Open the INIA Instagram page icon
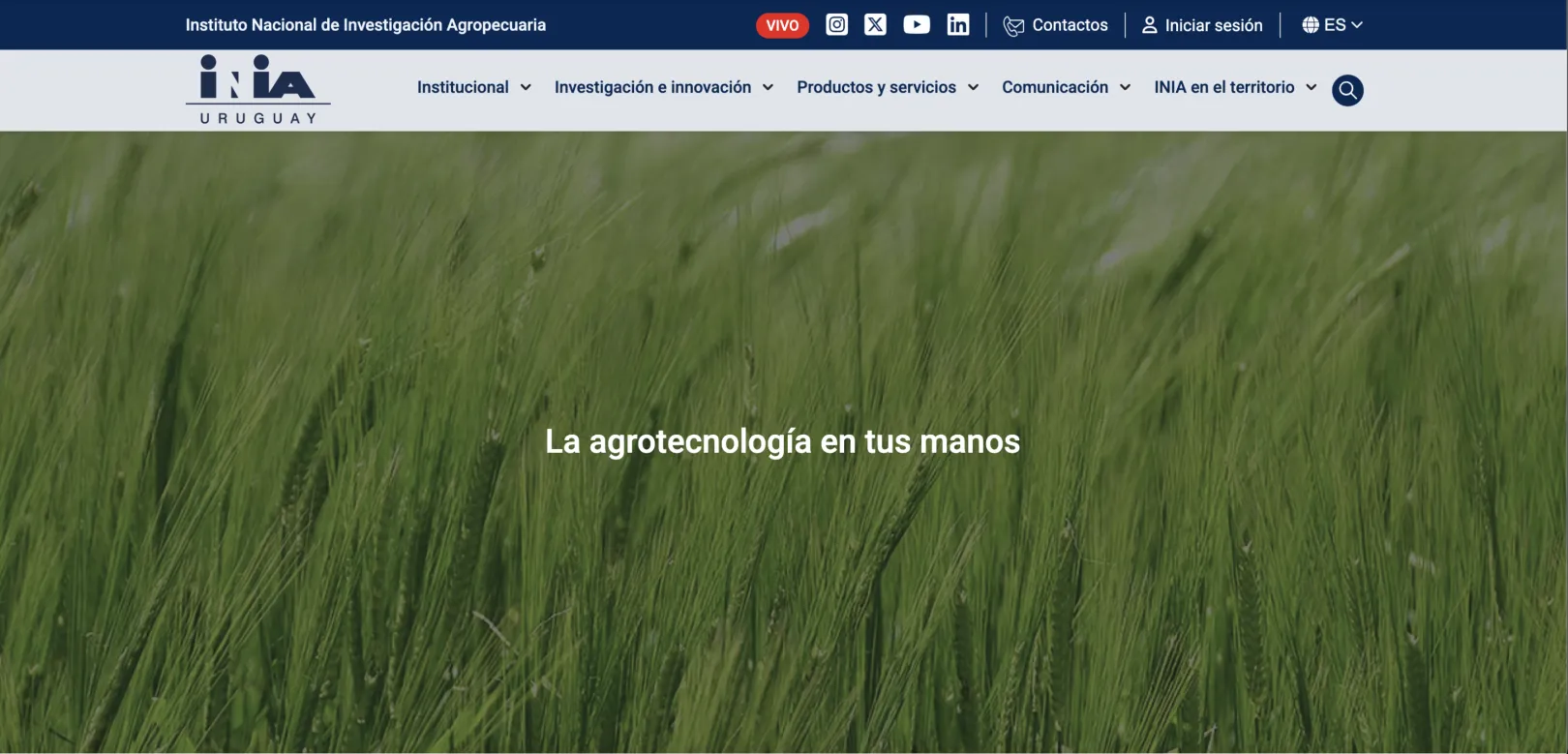Image resolution: width=1568 pixels, height=754 pixels. click(836, 25)
